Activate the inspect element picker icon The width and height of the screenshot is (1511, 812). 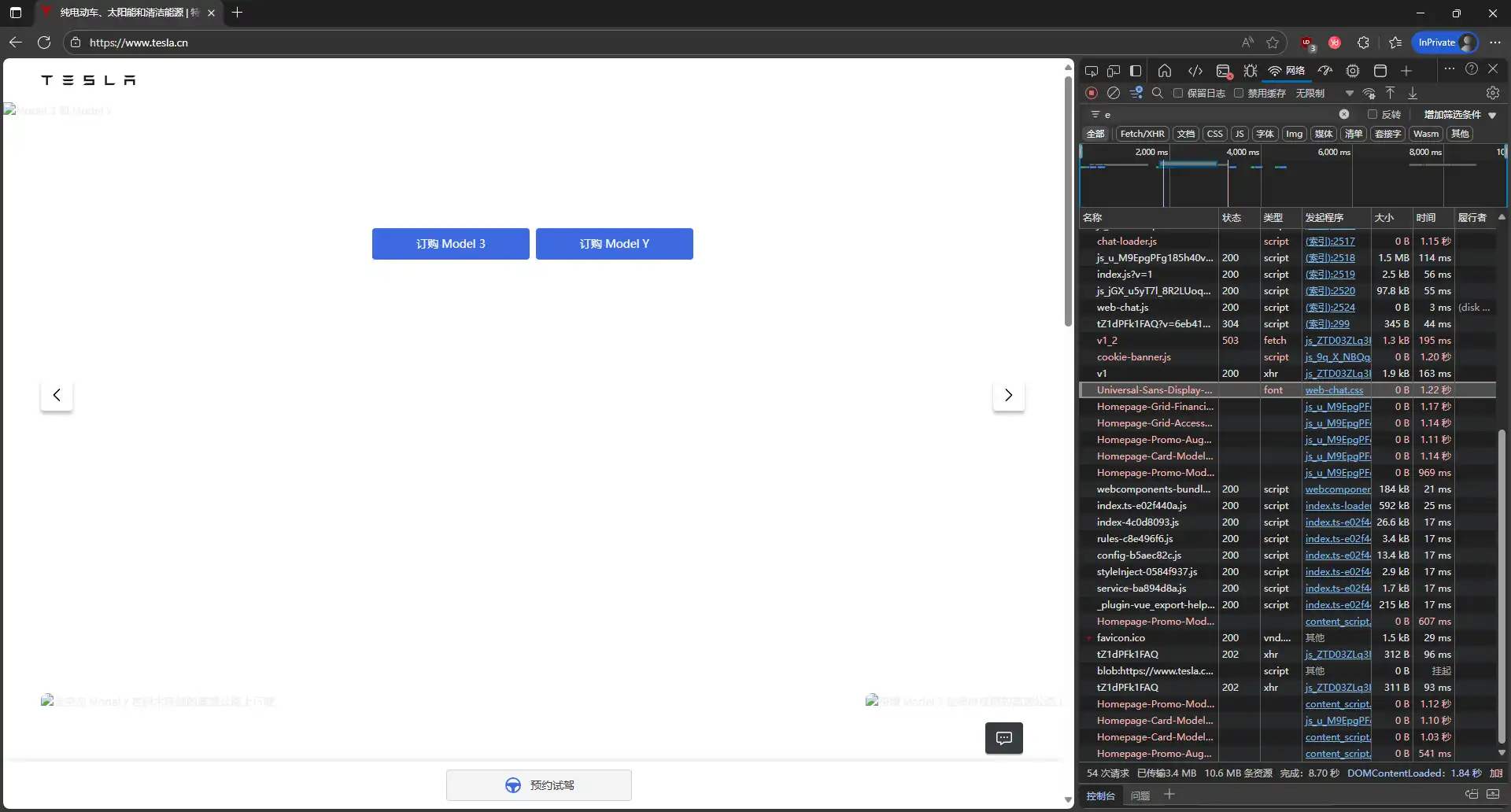(1092, 71)
